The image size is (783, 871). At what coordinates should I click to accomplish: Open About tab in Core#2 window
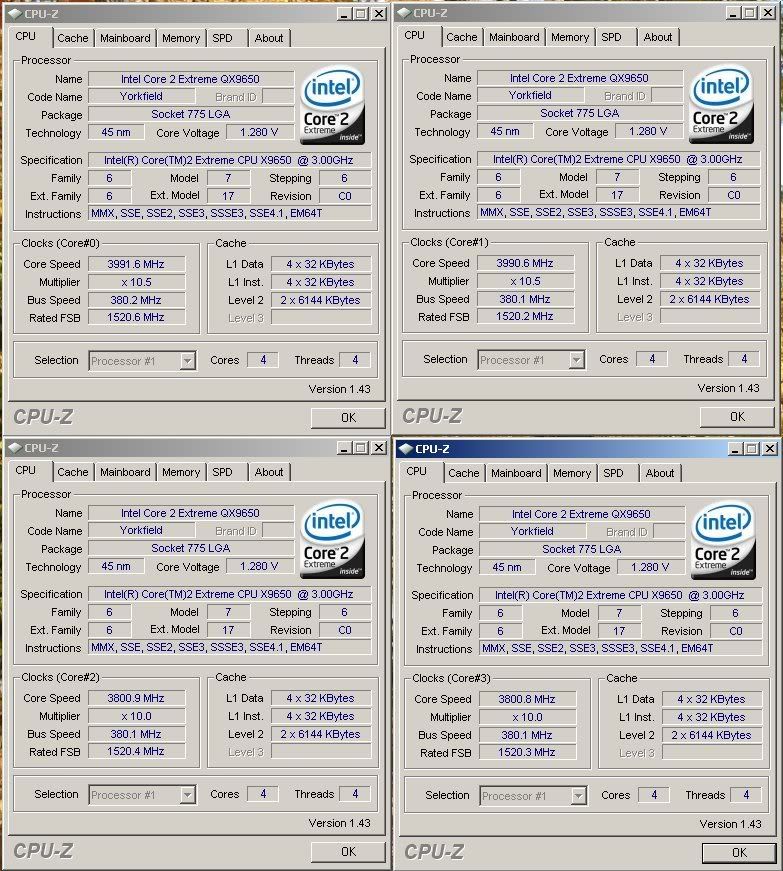coord(269,472)
